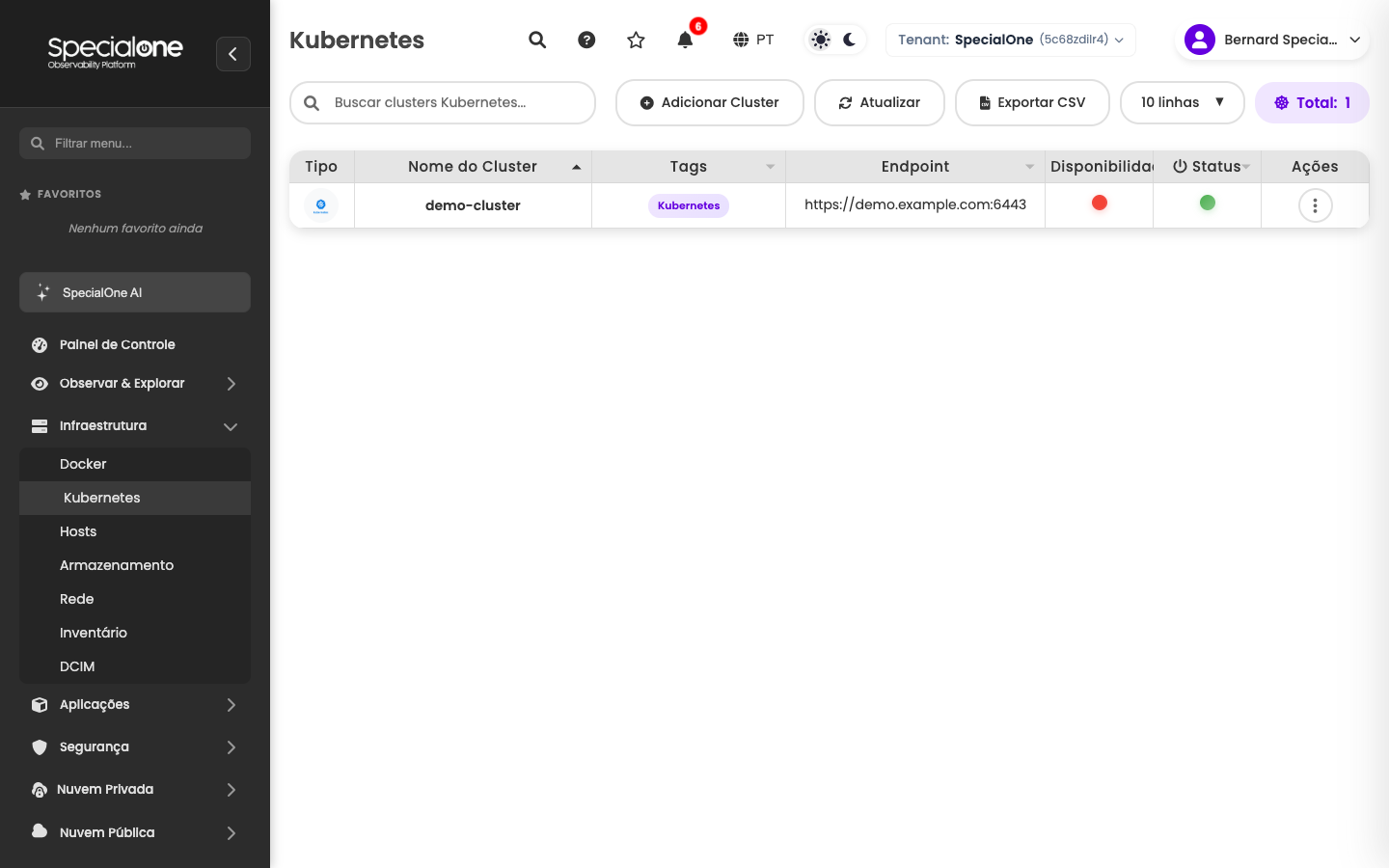
Task: Click the Atualizar refresh button
Action: (880, 102)
